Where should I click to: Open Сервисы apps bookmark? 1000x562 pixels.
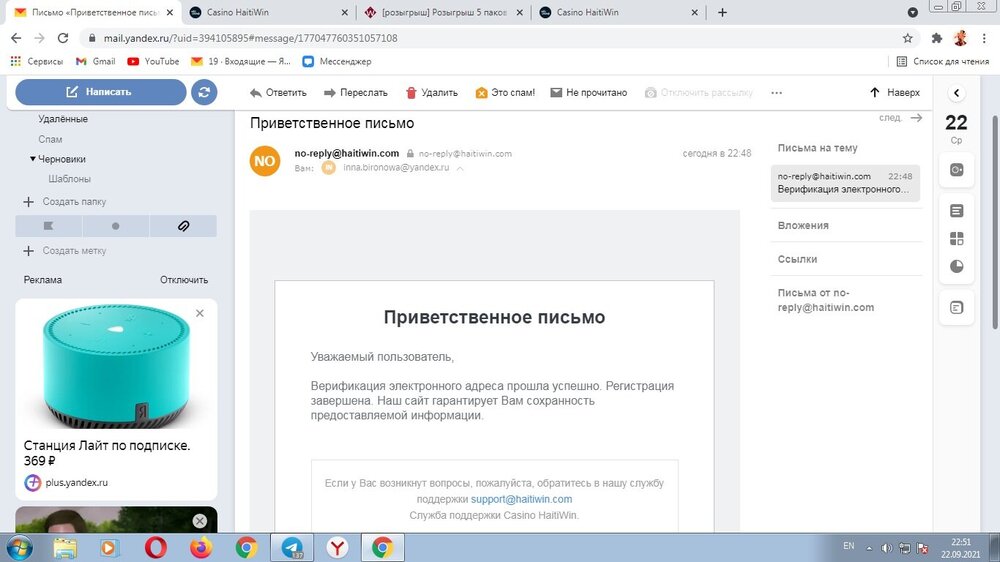click(37, 61)
